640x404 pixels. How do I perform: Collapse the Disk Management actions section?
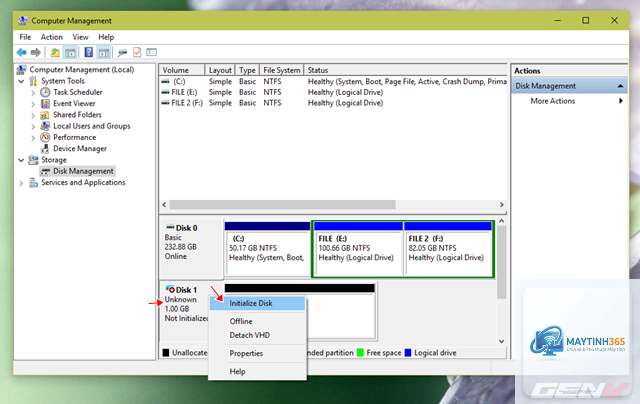tap(620, 86)
